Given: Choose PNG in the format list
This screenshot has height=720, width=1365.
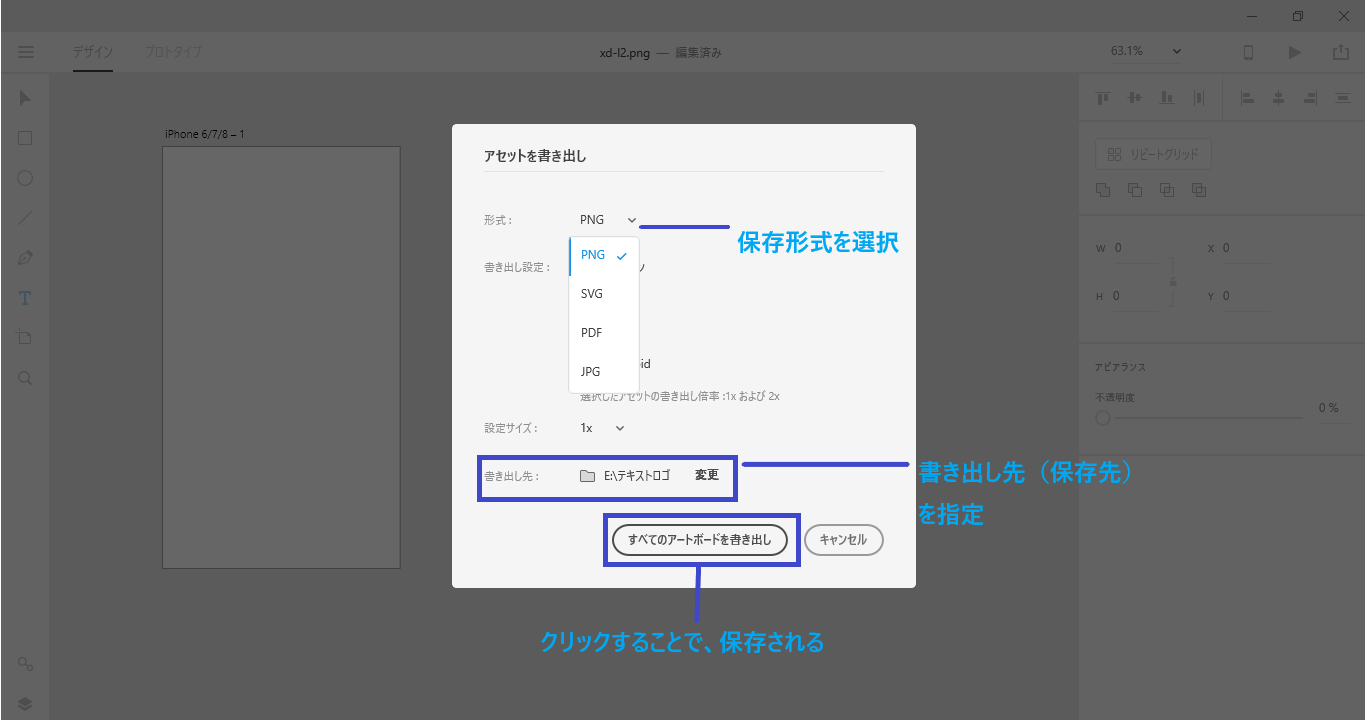Looking at the screenshot, I should pyautogui.click(x=604, y=255).
